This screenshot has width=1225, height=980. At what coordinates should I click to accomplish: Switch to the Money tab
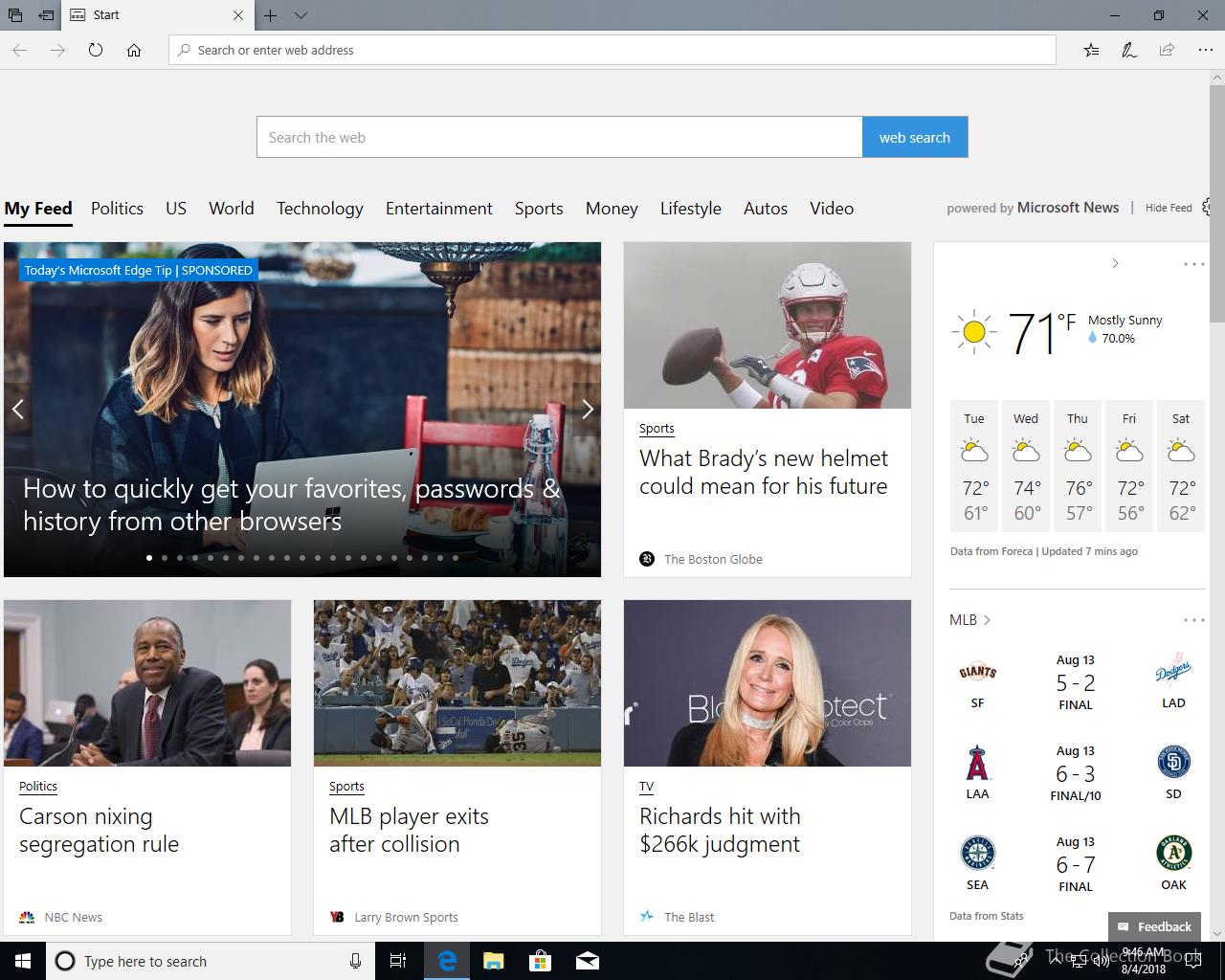612,209
